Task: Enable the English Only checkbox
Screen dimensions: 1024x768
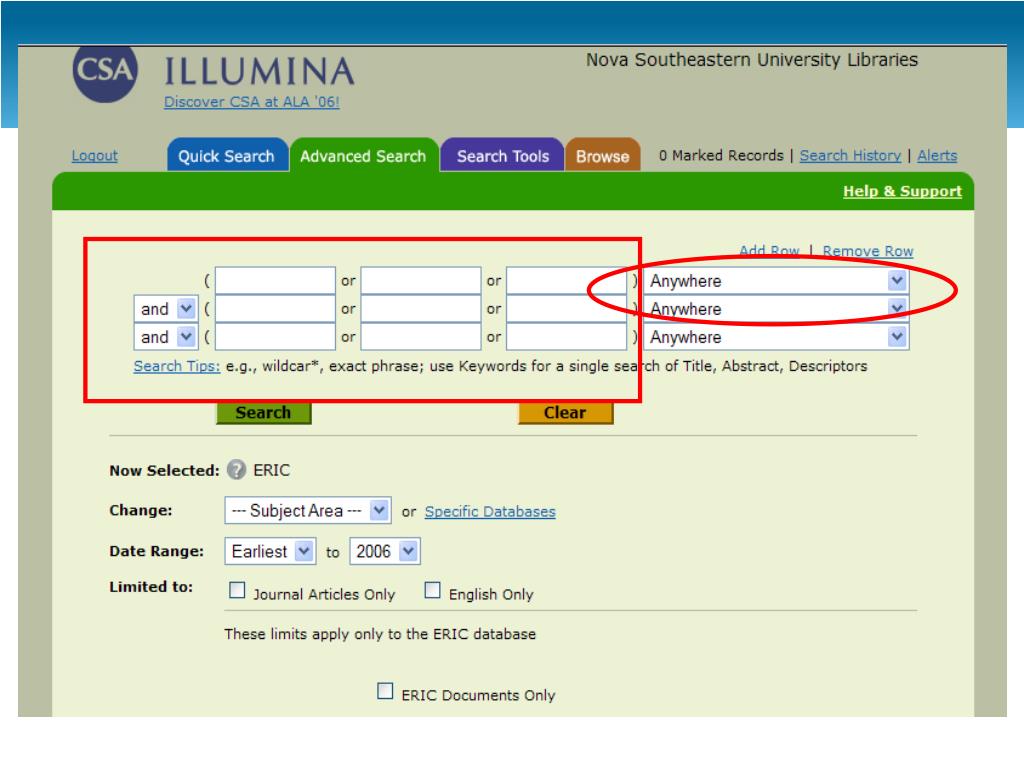Action: (x=432, y=590)
